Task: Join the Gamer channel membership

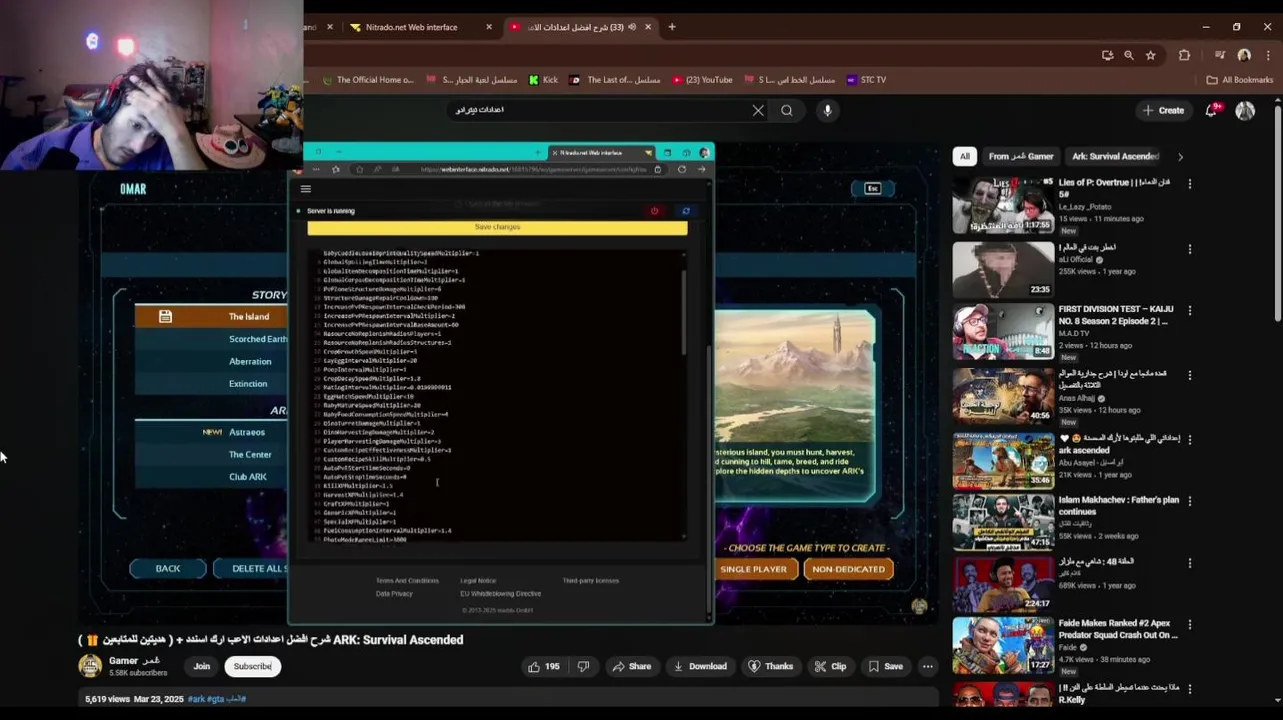Action: point(202,666)
